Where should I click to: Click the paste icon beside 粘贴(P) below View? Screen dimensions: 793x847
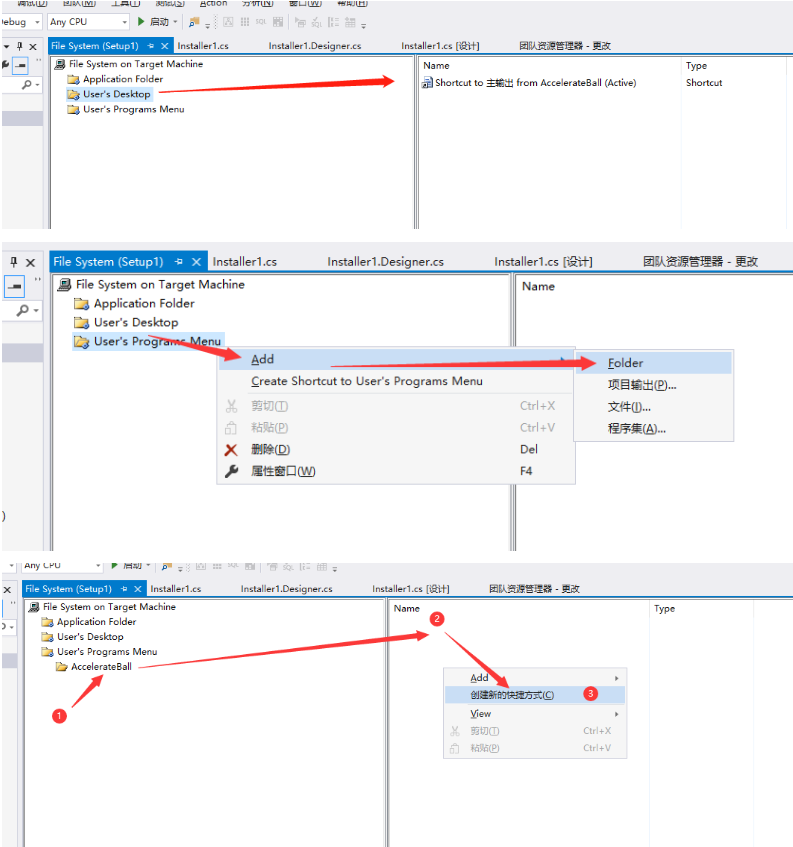tap(455, 748)
